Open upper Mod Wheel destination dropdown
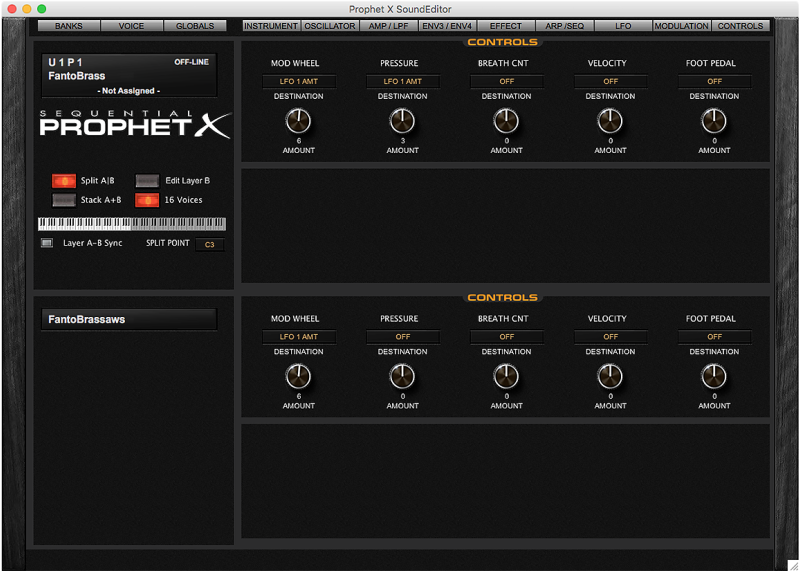 coord(298,82)
